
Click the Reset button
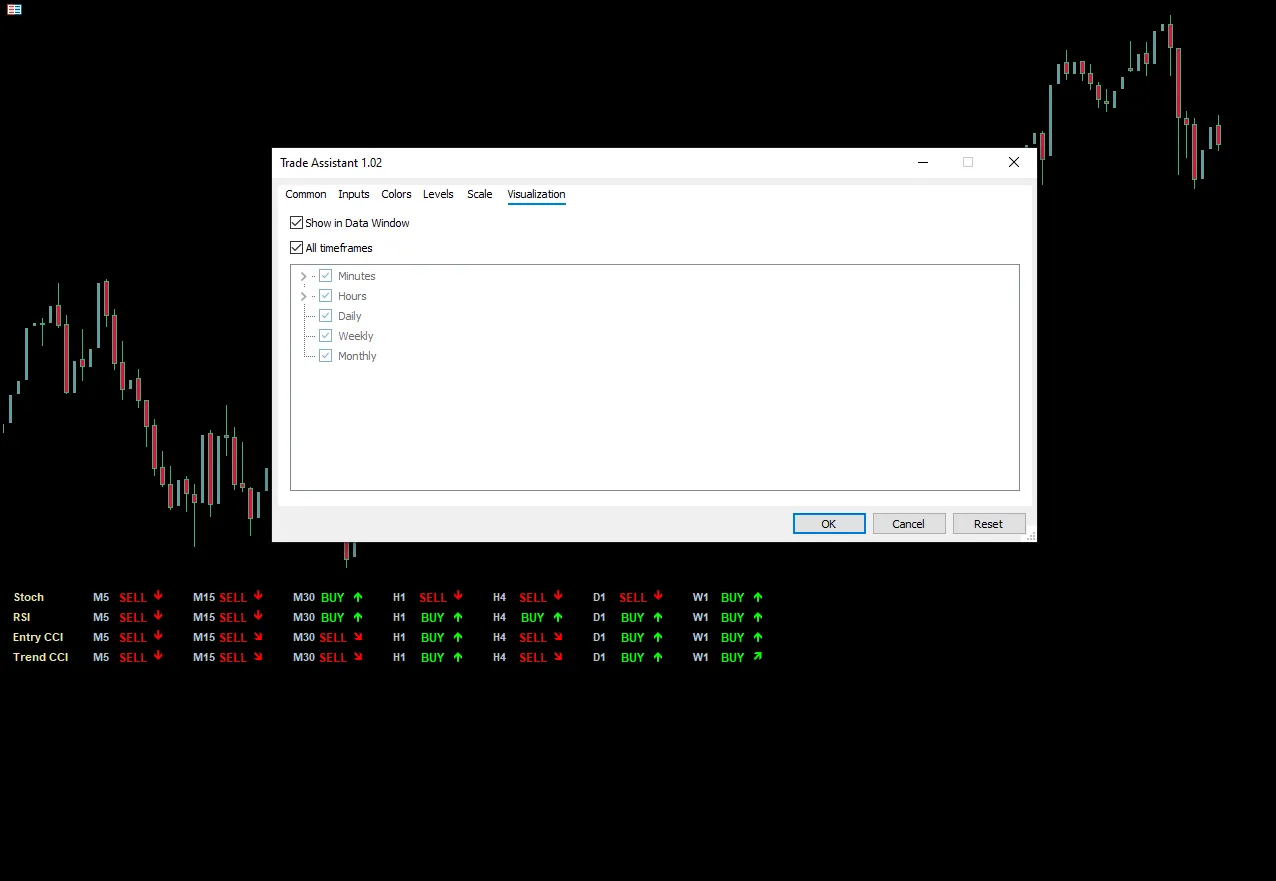pos(989,524)
